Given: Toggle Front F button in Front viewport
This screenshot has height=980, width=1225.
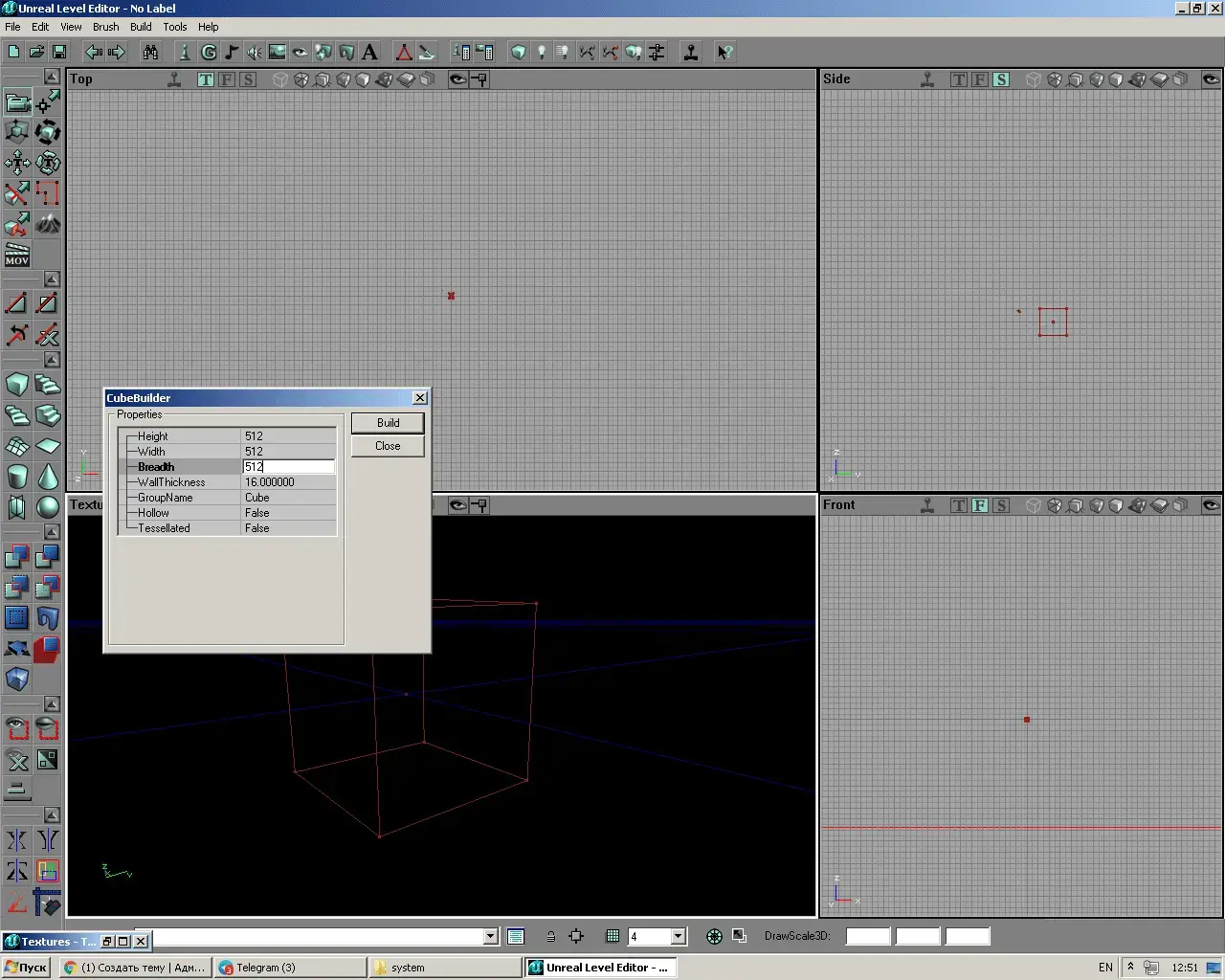Looking at the screenshot, I should tap(980, 505).
